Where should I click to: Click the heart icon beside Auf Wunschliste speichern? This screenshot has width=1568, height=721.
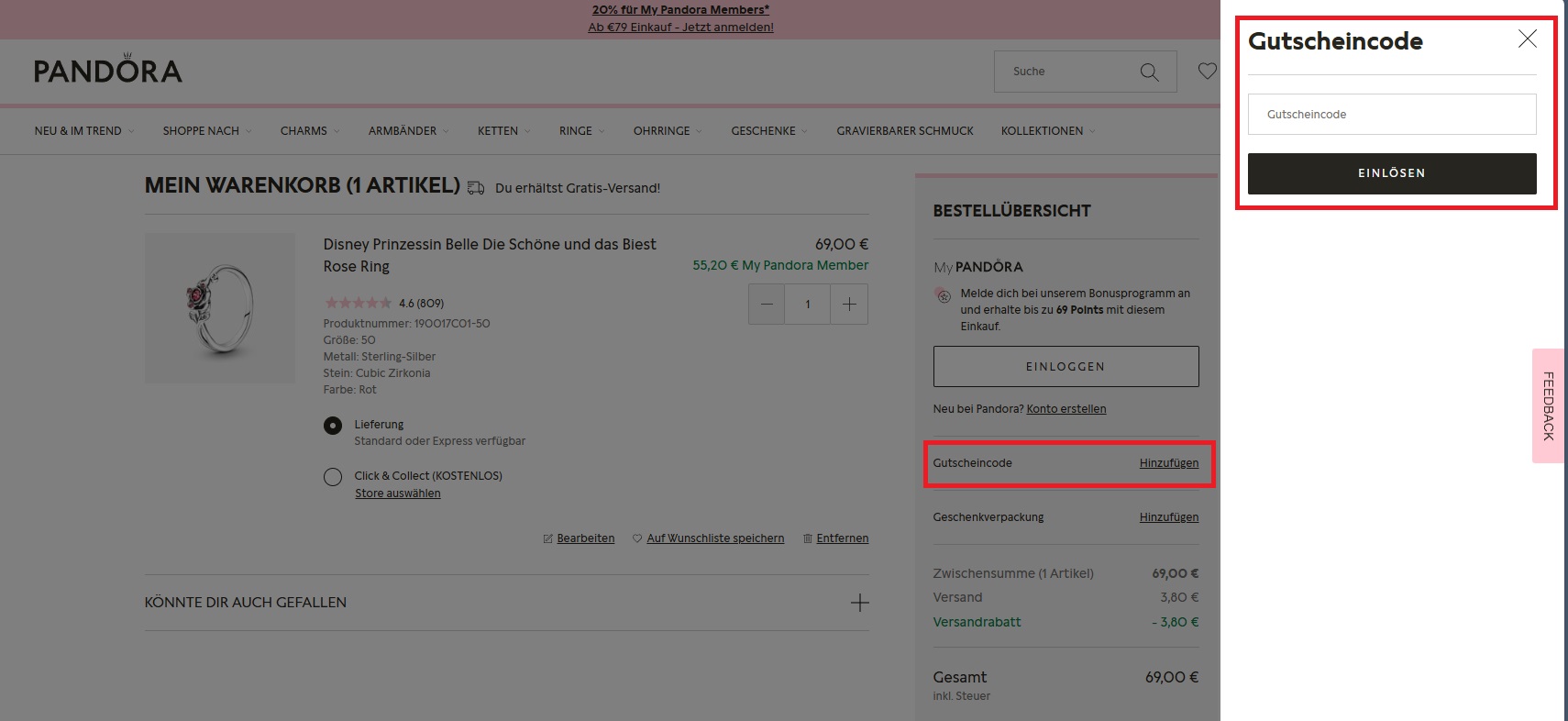(637, 538)
